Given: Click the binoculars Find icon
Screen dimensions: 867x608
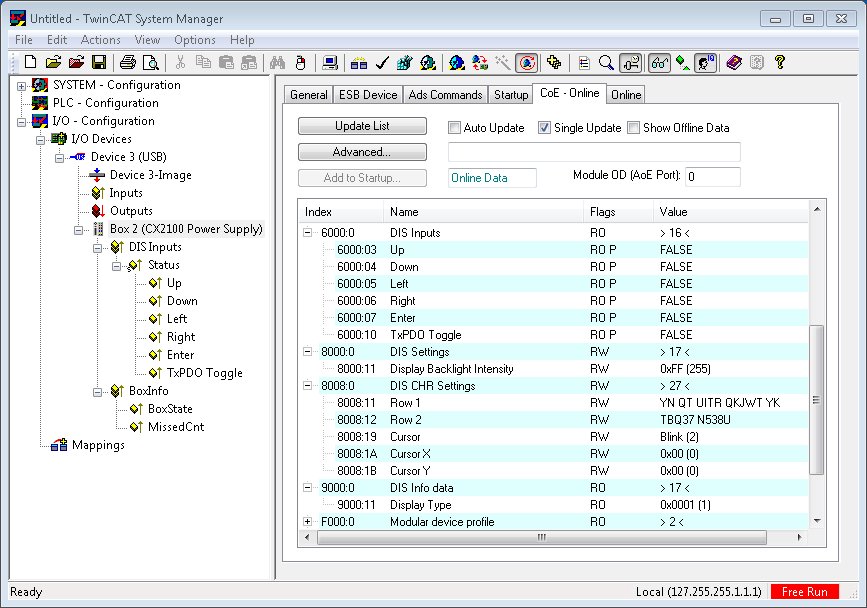Looking at the screenshot, I should [277, 62].
